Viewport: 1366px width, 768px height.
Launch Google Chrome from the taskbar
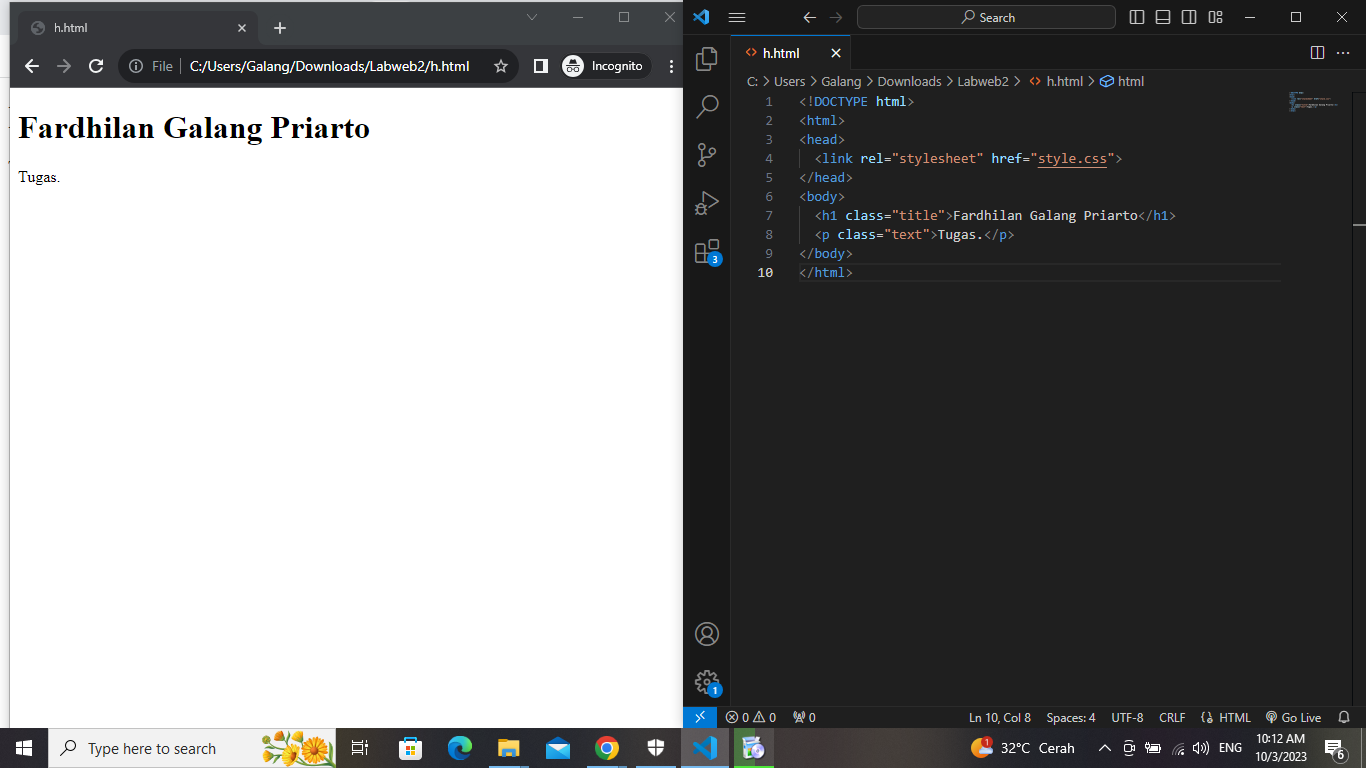[x=607, y=748]
